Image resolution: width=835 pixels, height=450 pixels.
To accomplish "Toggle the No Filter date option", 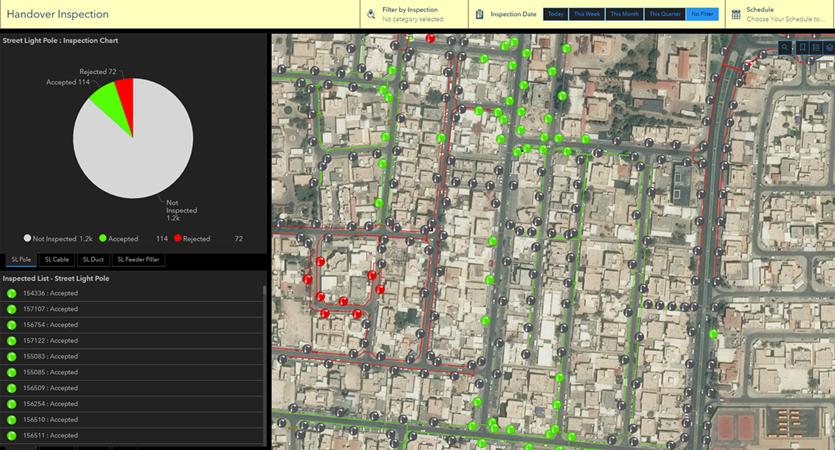I will (700, 14).
